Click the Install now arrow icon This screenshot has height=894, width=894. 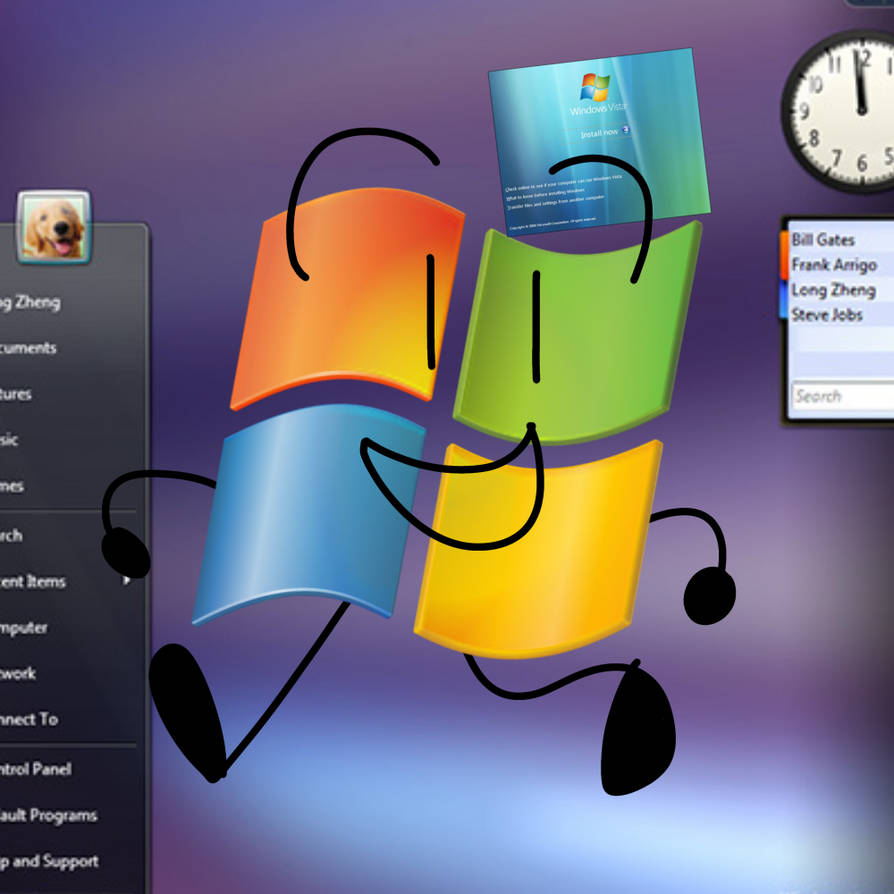click(625, 129)
